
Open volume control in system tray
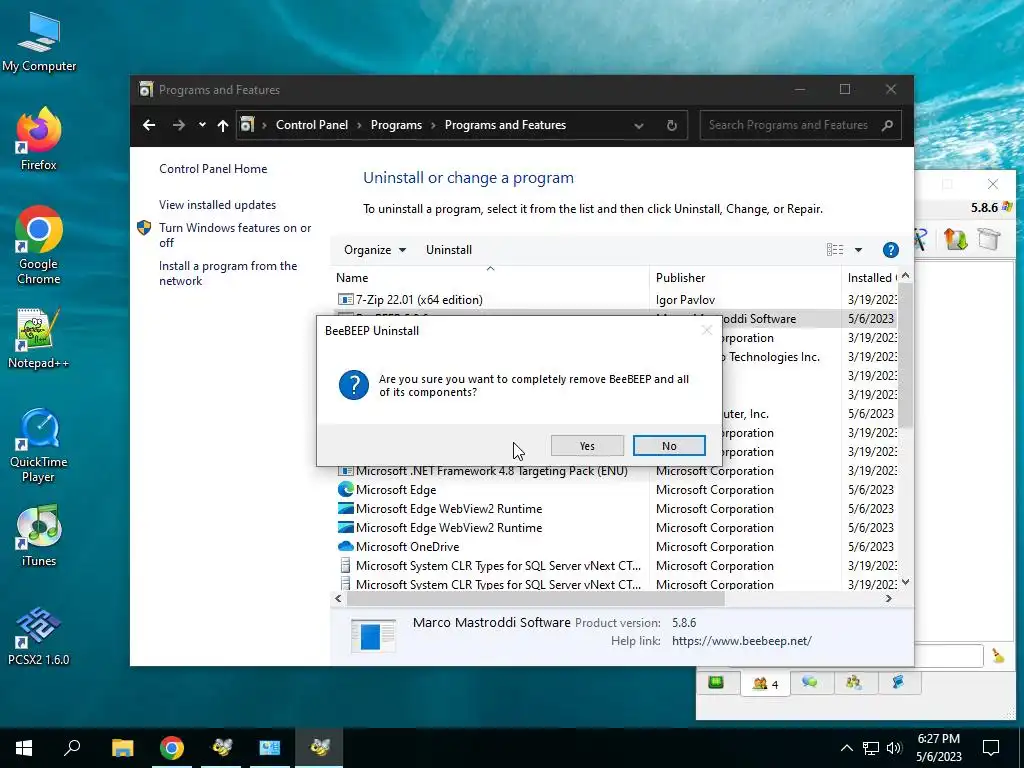point(894,748)
